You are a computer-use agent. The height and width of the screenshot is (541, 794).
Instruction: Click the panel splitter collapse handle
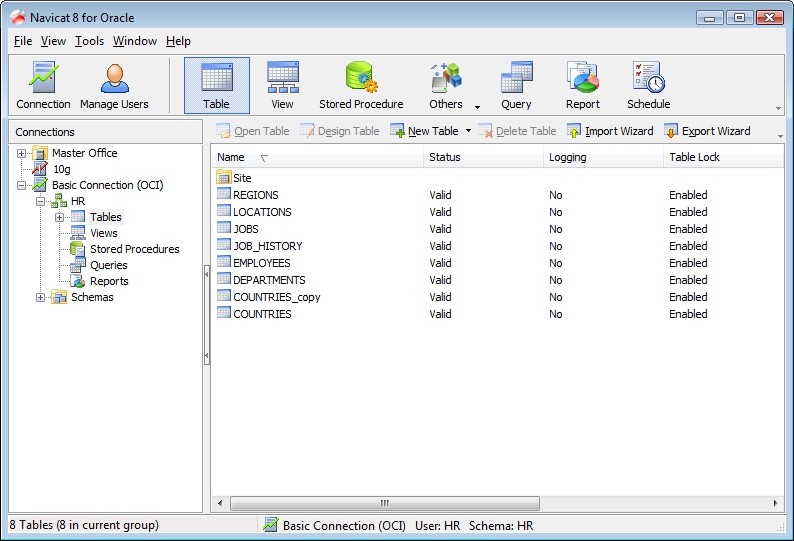(x=207, y=315)
